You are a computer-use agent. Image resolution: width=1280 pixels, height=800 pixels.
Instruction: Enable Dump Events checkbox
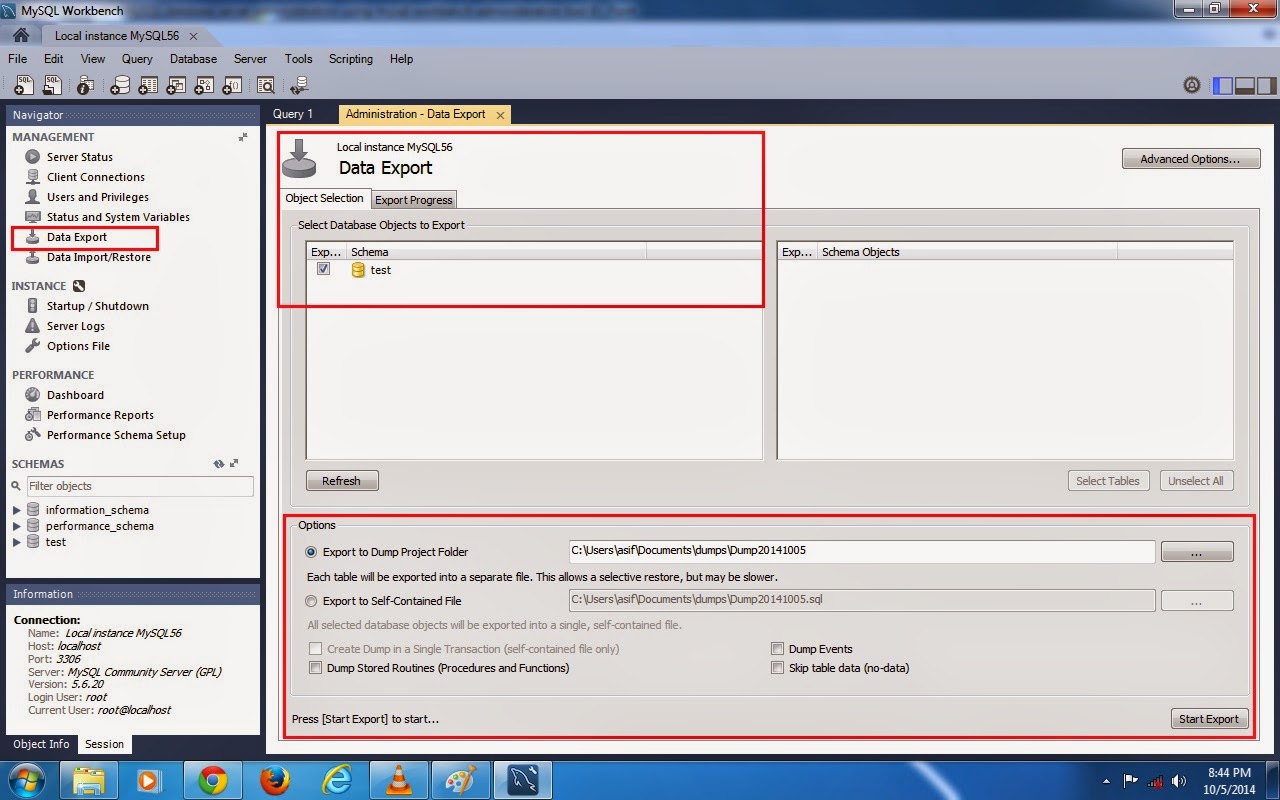click(x=777, y=649)
